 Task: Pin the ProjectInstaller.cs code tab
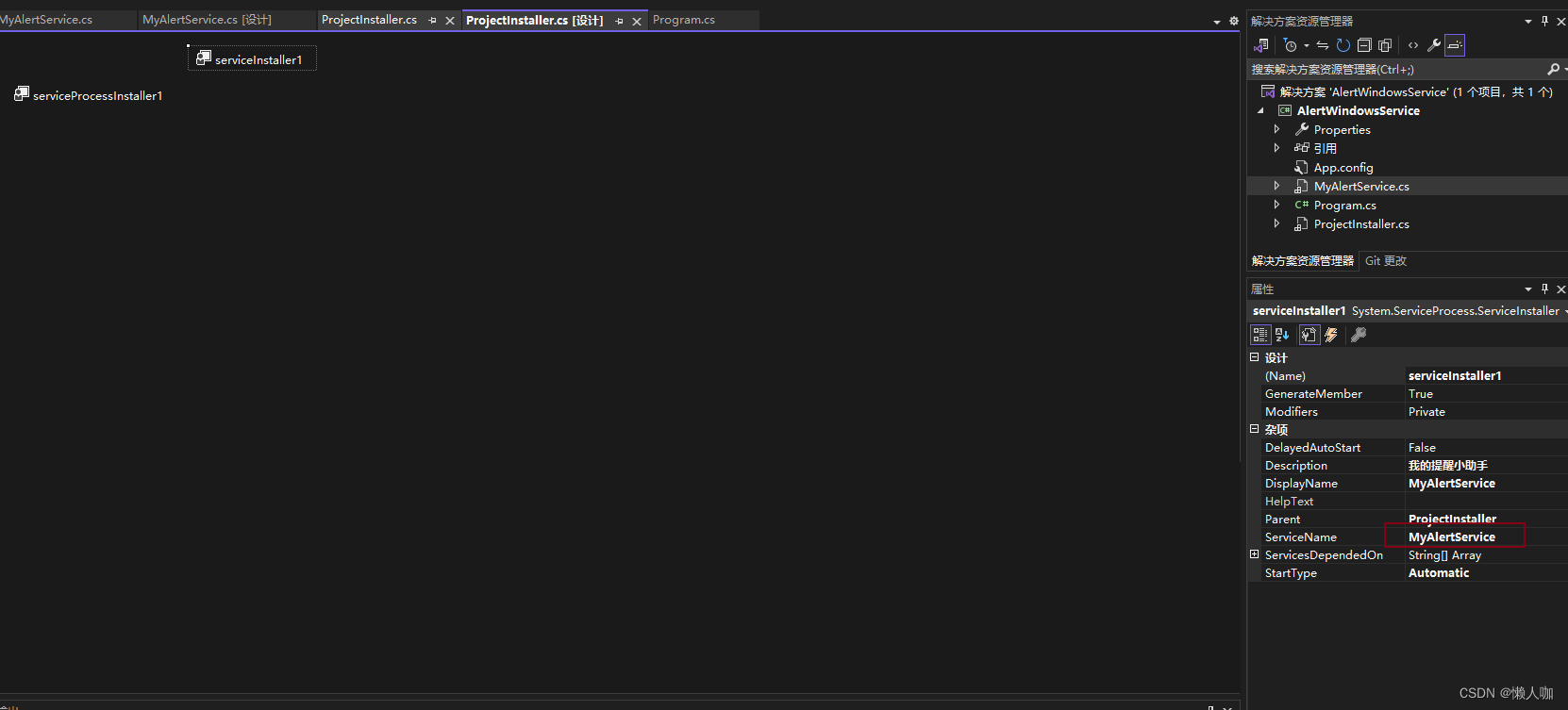pos(432,21)
